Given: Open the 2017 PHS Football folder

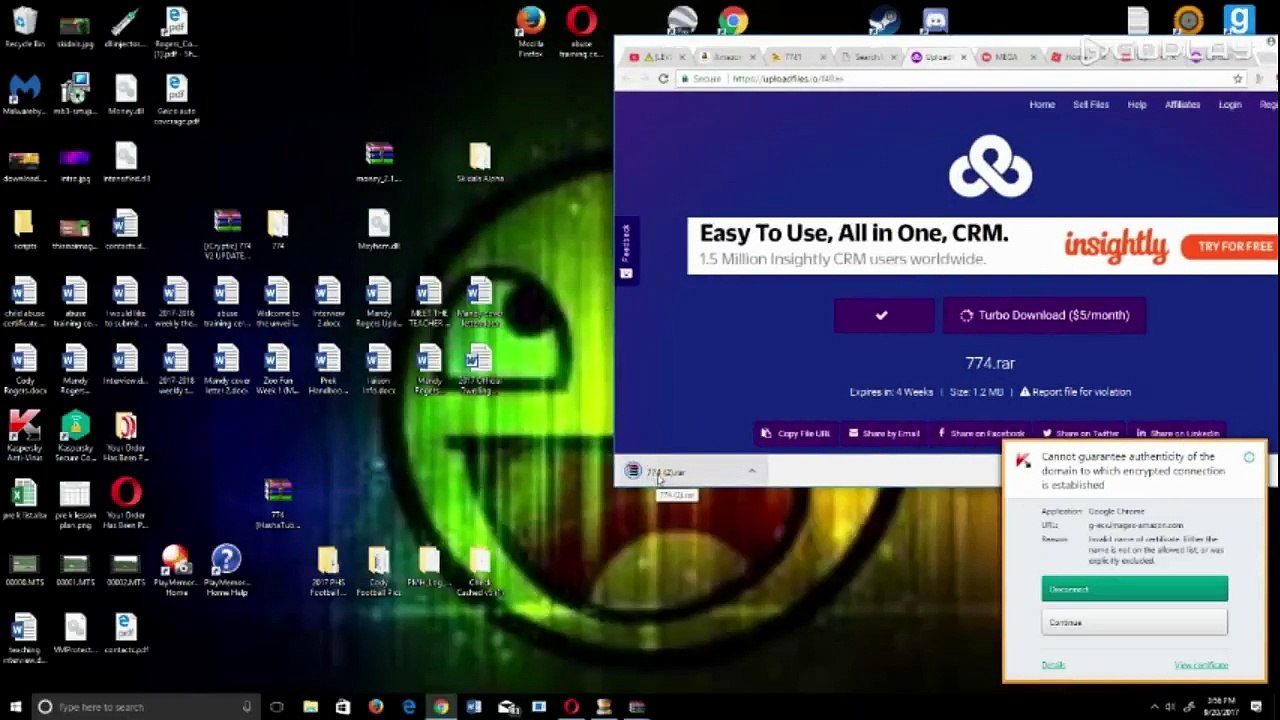Looking at the screenshot, I should click(328, 572).
